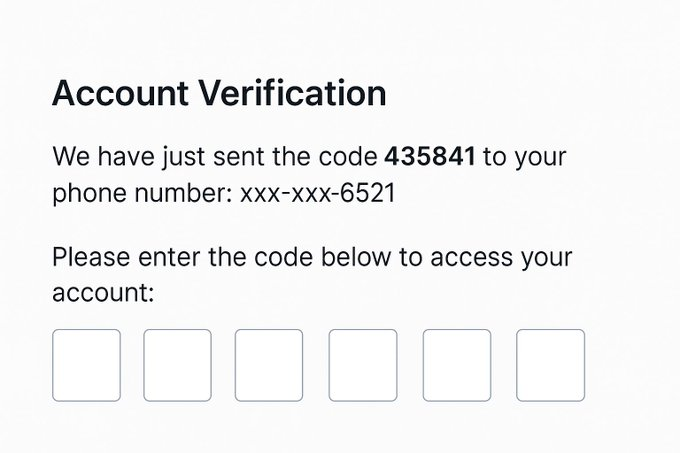This screenshot has width=680, height=453.
Task: Click the masked phone number xxx-xxx-6521
Action: click(317, 192)
